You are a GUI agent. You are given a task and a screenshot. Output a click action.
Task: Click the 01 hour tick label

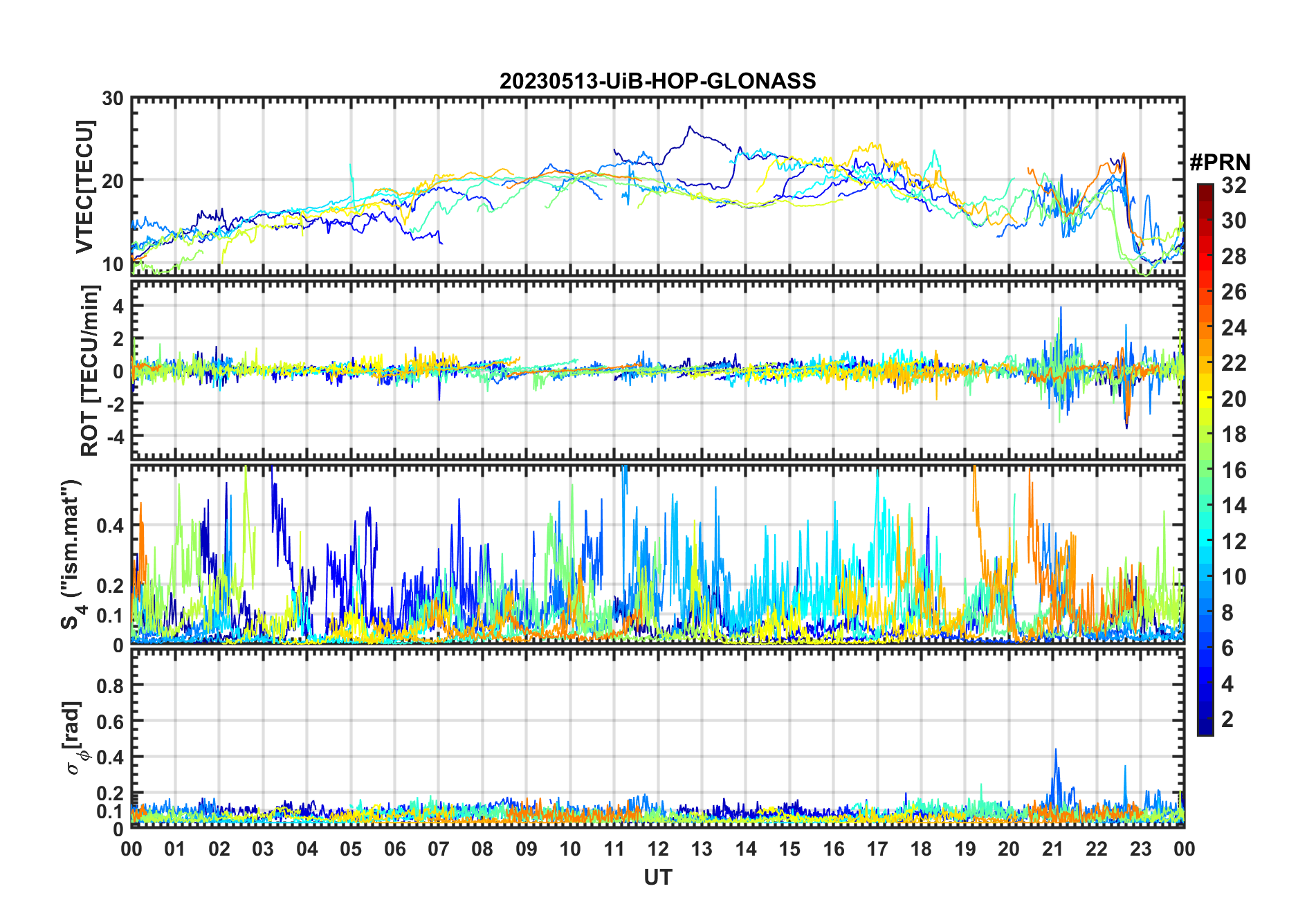175,848
